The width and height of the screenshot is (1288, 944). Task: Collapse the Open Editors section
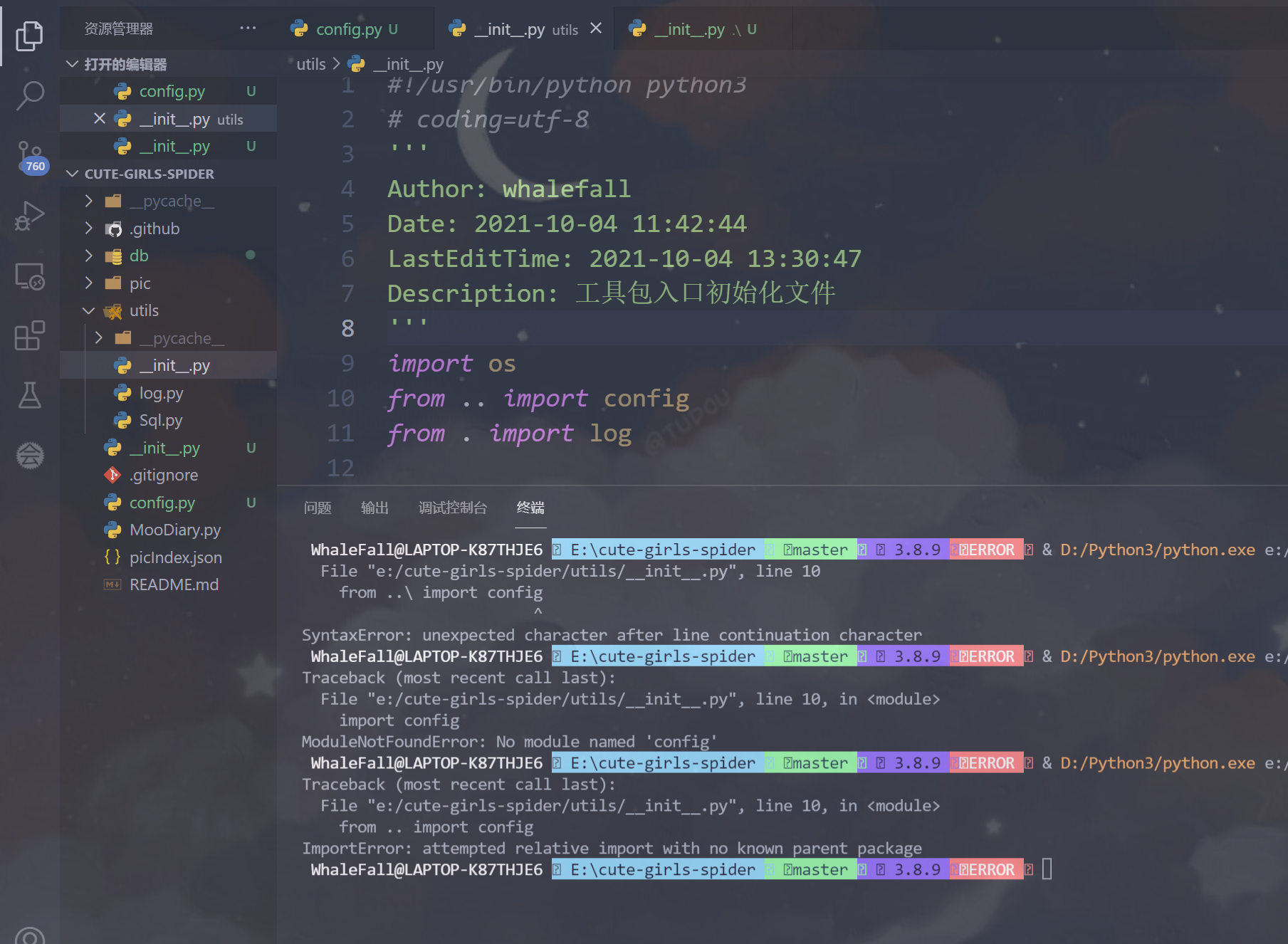point(72,64)
